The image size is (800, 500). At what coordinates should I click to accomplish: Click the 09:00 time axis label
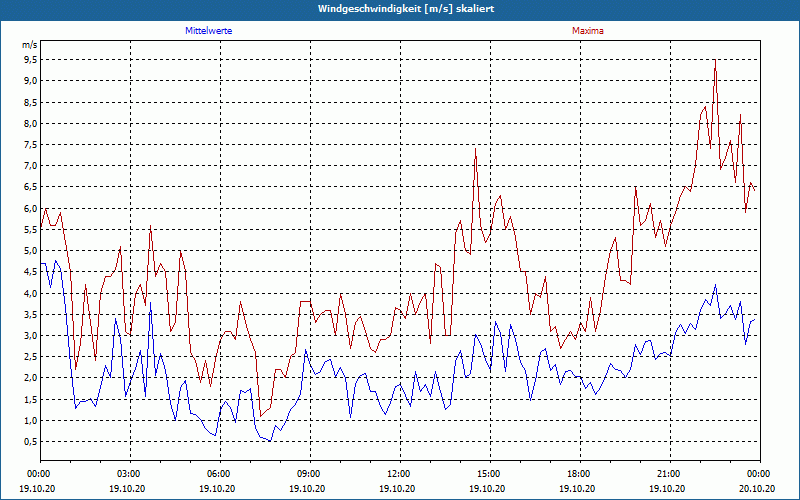[x=310, y=474]
